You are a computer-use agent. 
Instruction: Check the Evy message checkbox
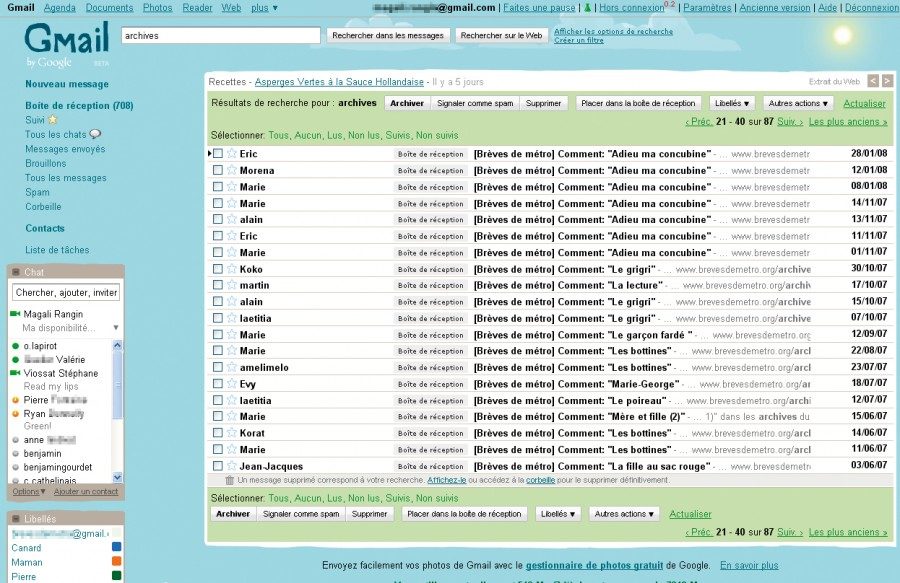pyautogui.click(x=218, y=384)
